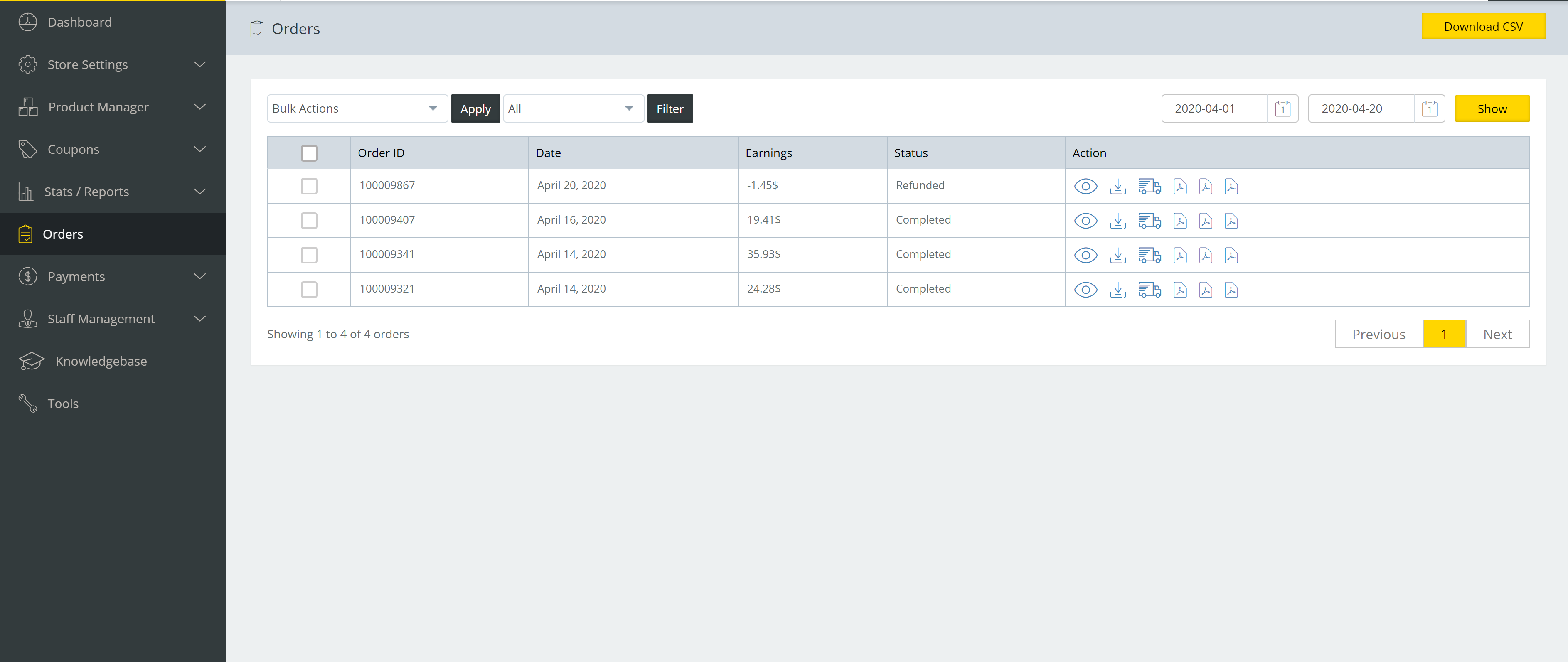Expand Stats / Reports chevron in sidebar

pos(199,192)
